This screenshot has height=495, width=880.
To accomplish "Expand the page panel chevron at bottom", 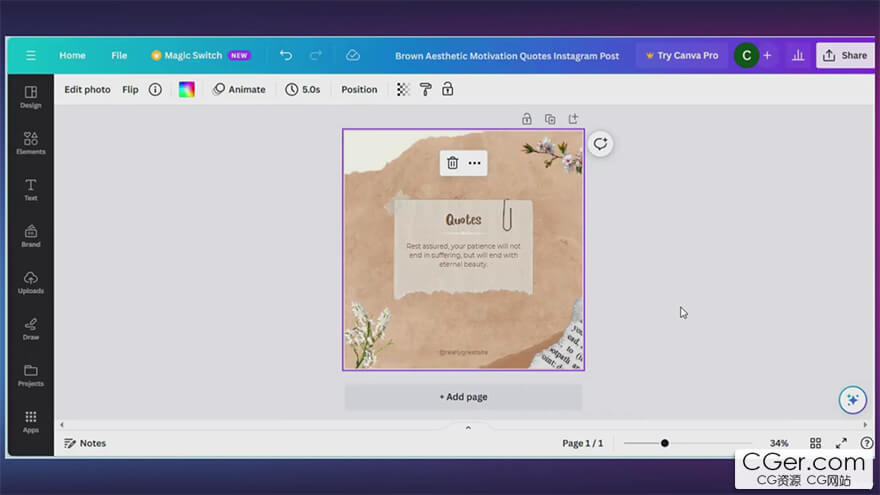I will tap(467, 427).
